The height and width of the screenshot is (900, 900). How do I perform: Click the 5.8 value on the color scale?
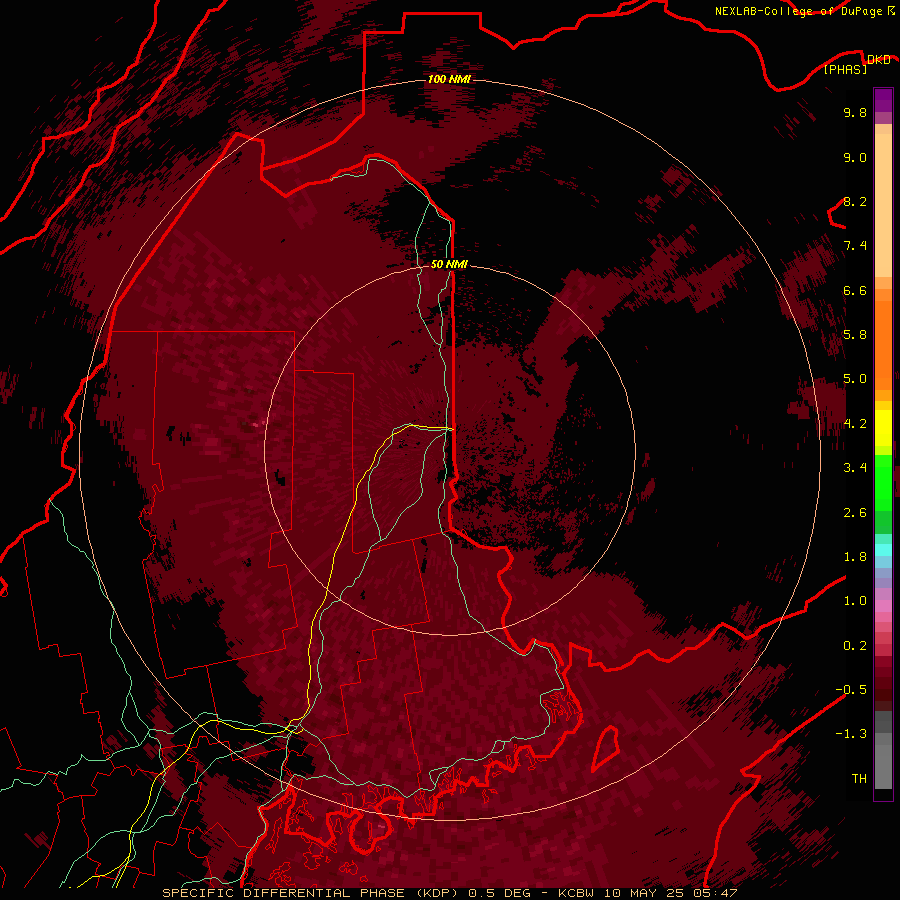click(855, 335)
